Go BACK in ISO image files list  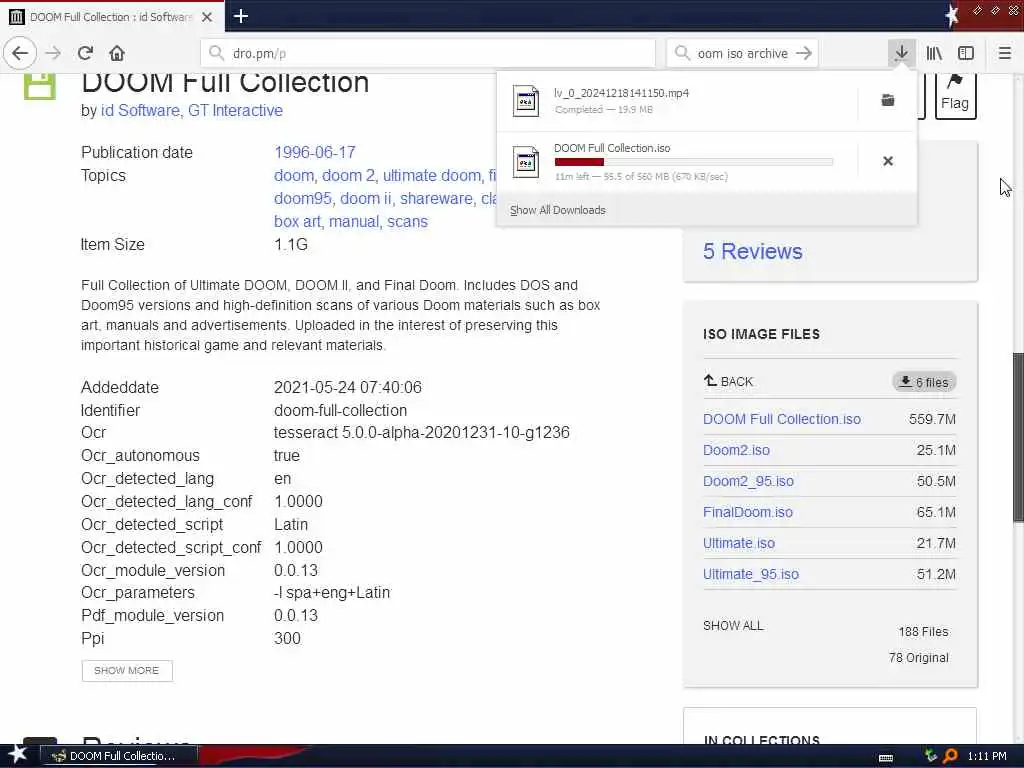coord(728,381)
